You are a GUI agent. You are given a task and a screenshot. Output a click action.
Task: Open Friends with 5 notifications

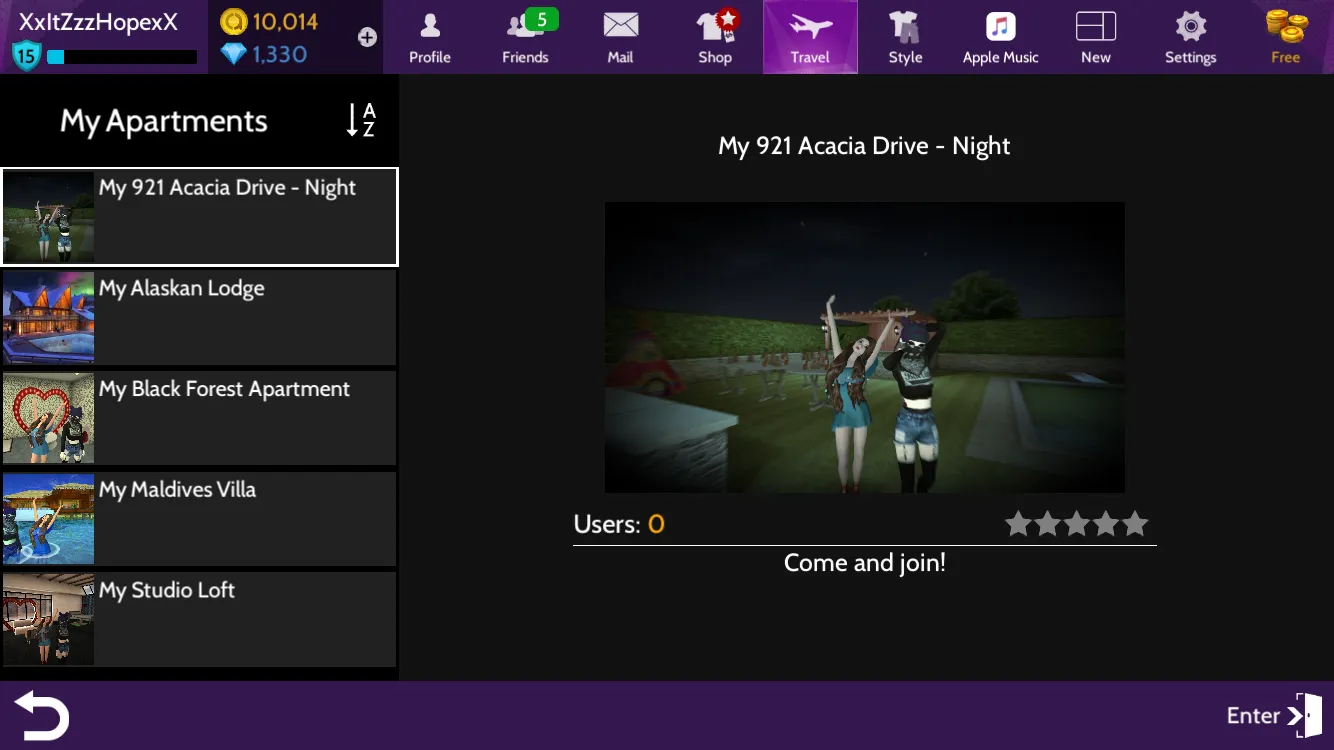tap(525, 37)
